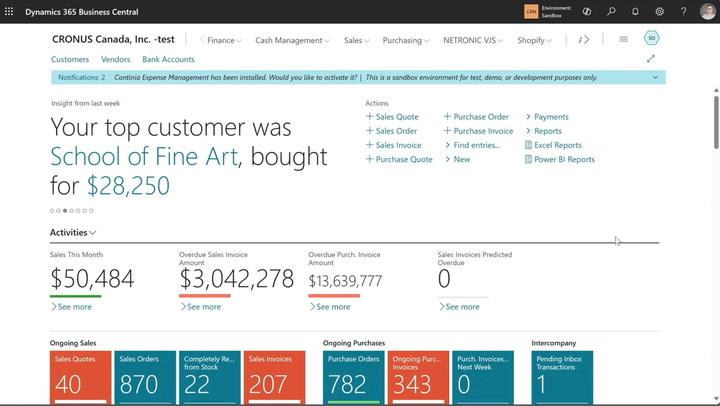The image size is (720, 406).
Task: Open the Sales Quotes tile showing 40
Action: (81, 378)
